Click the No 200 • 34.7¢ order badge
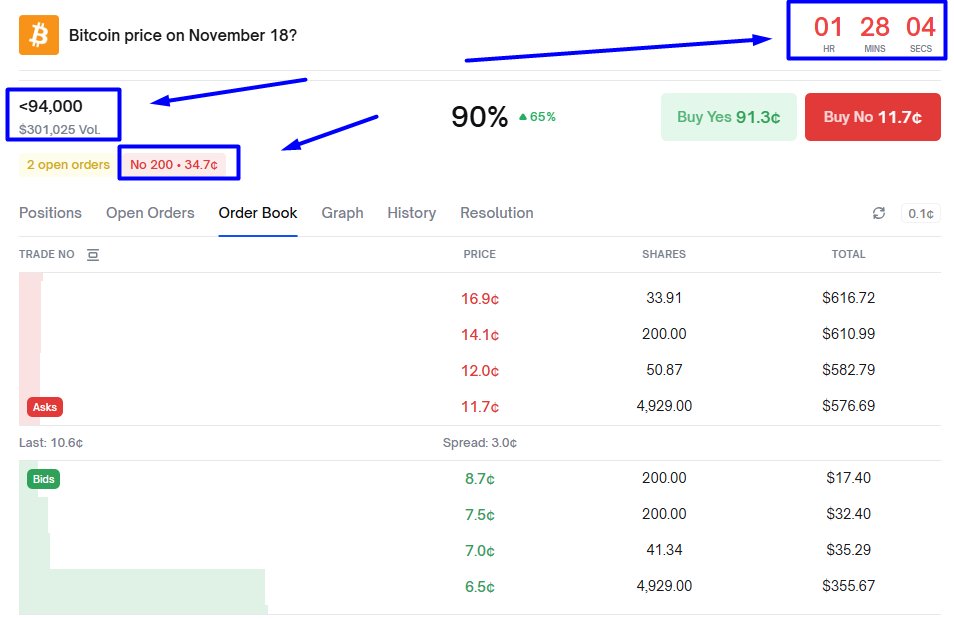Screen dimensions: 954x619 174,164
